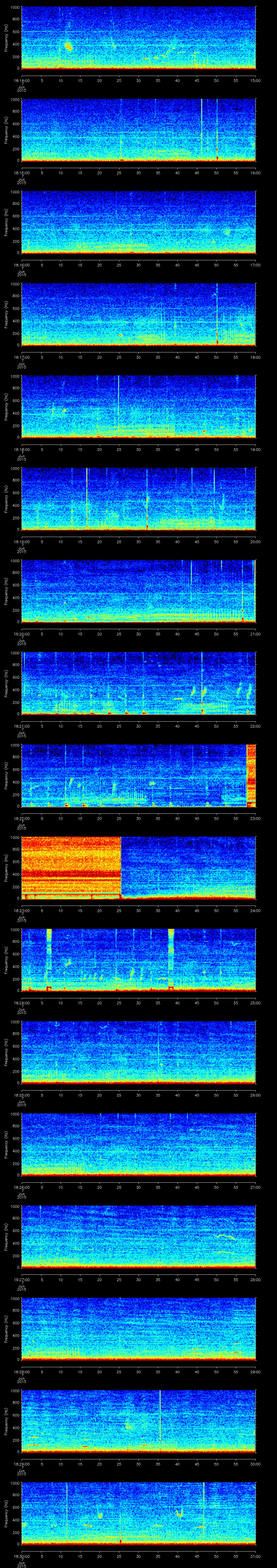This screenshot has width=277, height=1568.
Task: Click the 29:00 end-of-axis label
Action: (x=255, y=1371)
